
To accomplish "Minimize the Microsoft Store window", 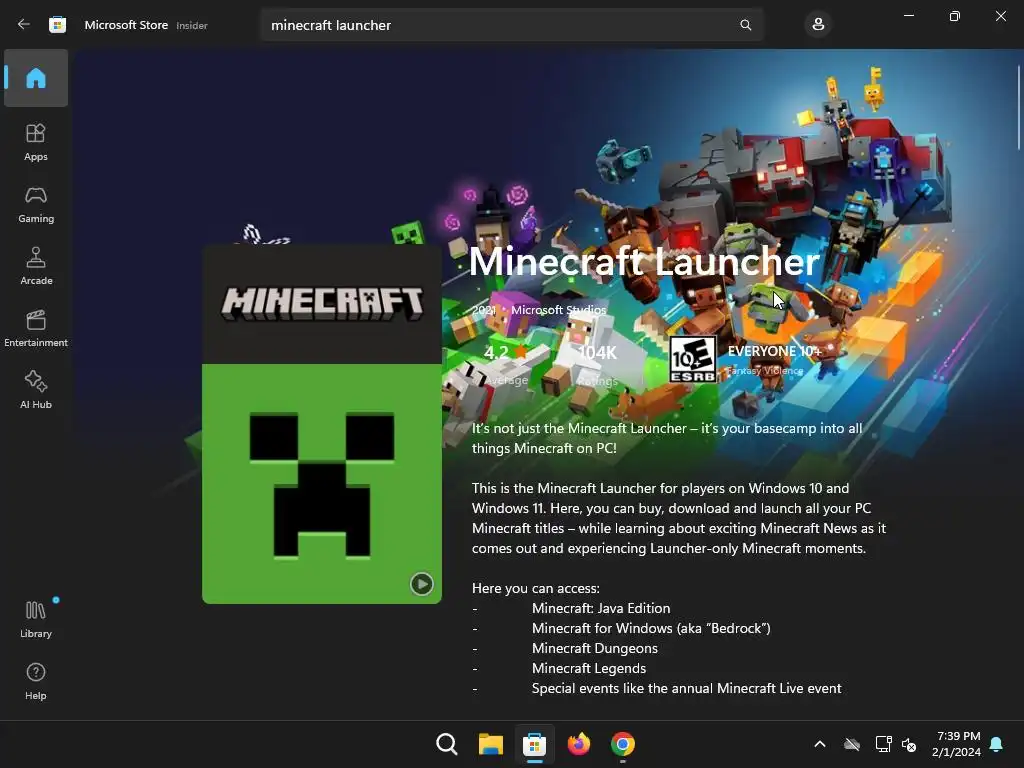I will pyautogui.click(x=909, y=16).
